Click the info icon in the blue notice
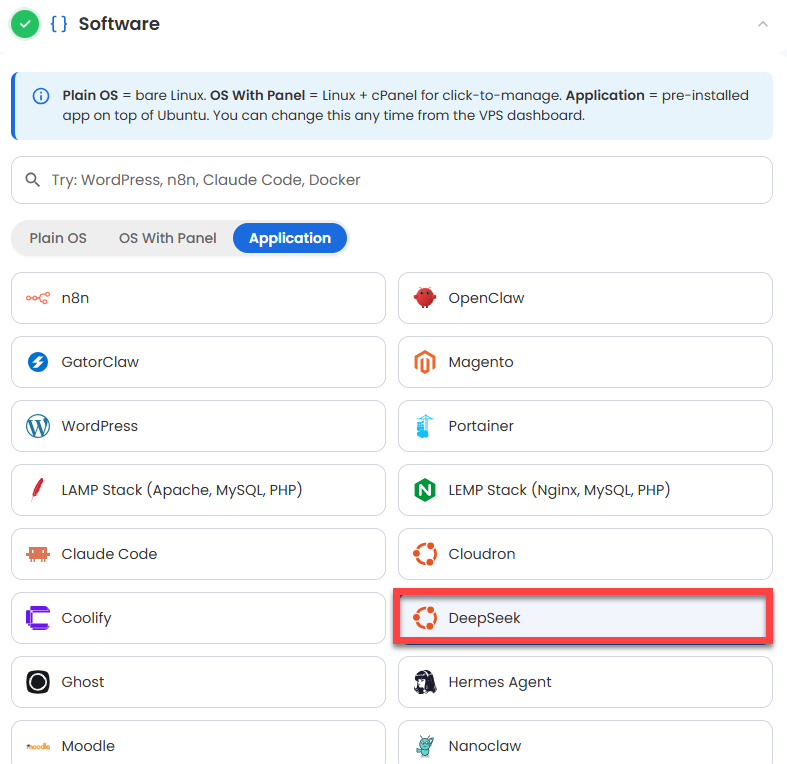787x764 pixels. coord(41,95)
